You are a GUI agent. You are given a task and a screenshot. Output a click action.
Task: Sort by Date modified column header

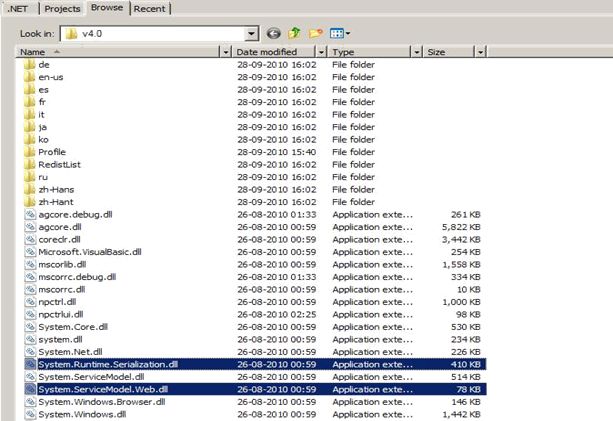[274, 52]
